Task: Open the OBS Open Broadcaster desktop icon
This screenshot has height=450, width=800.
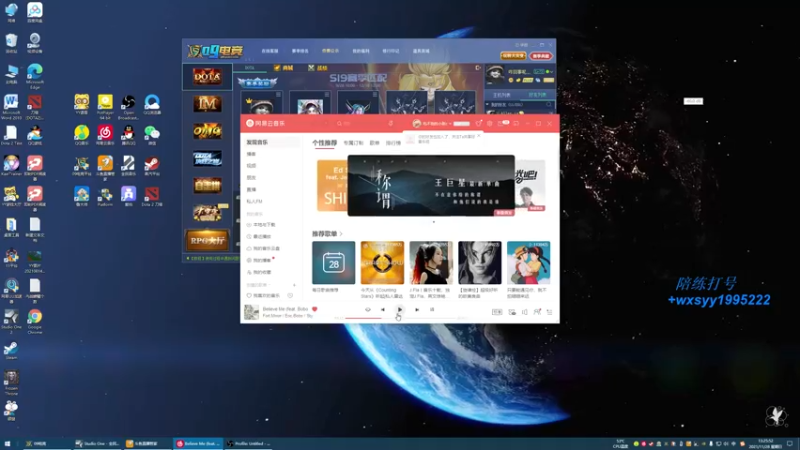Action: (x=128, y=107)
